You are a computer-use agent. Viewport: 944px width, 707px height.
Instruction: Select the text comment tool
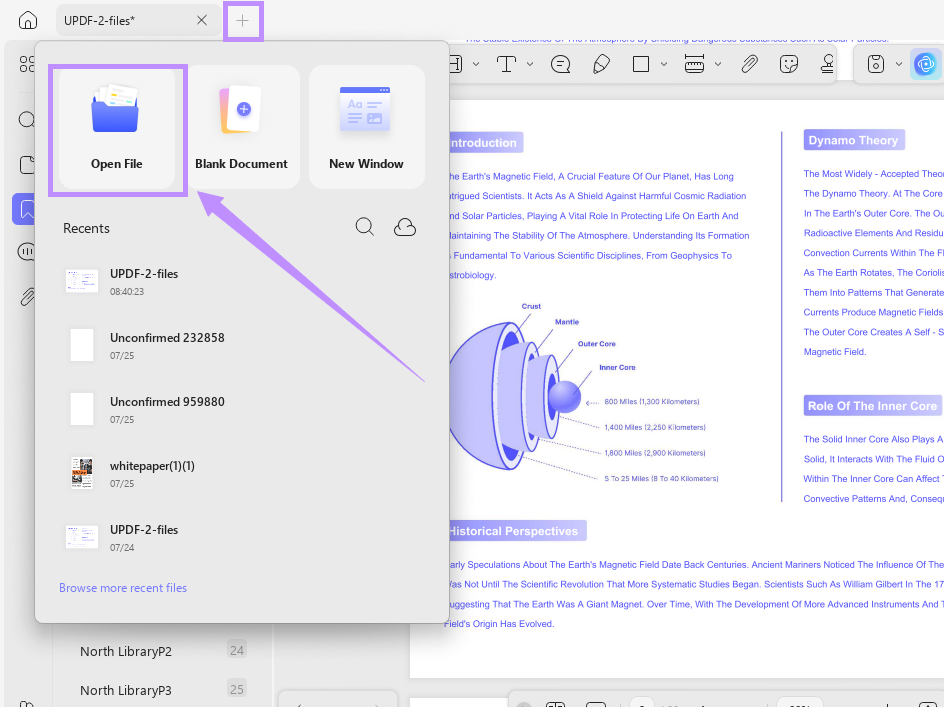click(506, 64)
